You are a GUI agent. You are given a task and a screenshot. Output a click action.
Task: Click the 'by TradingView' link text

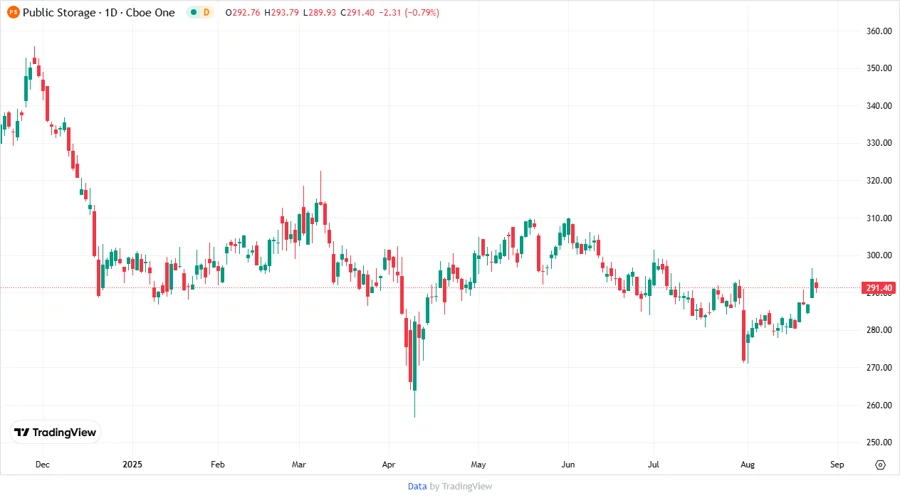tap(461, 486)
